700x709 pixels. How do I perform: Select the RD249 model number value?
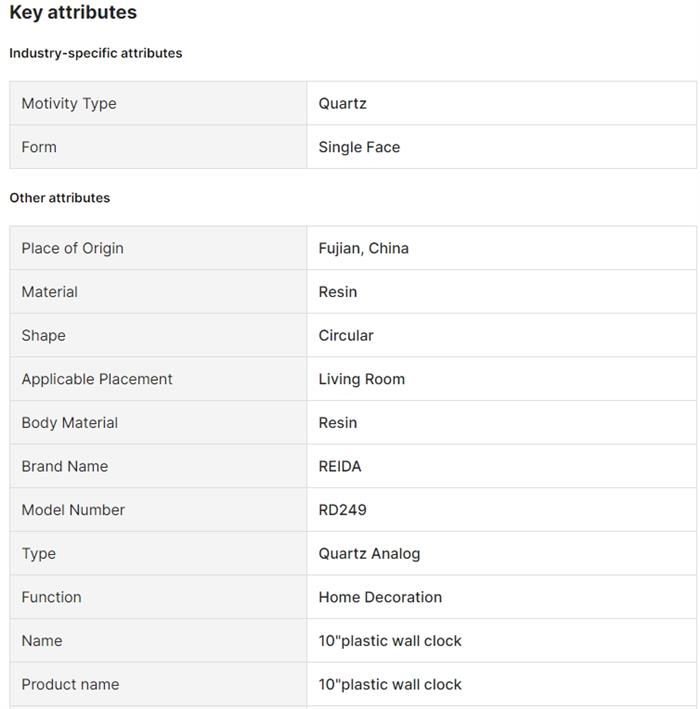[343, 510]
